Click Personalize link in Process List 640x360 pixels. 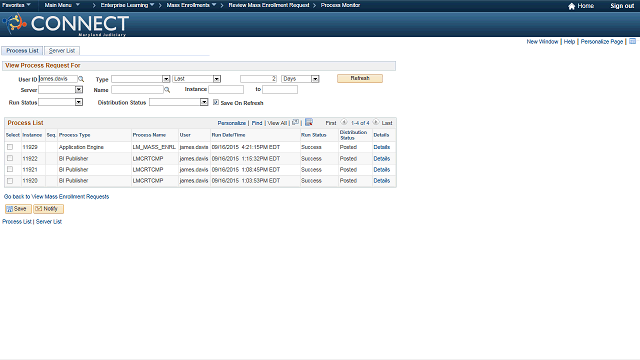tap(231, 123)
